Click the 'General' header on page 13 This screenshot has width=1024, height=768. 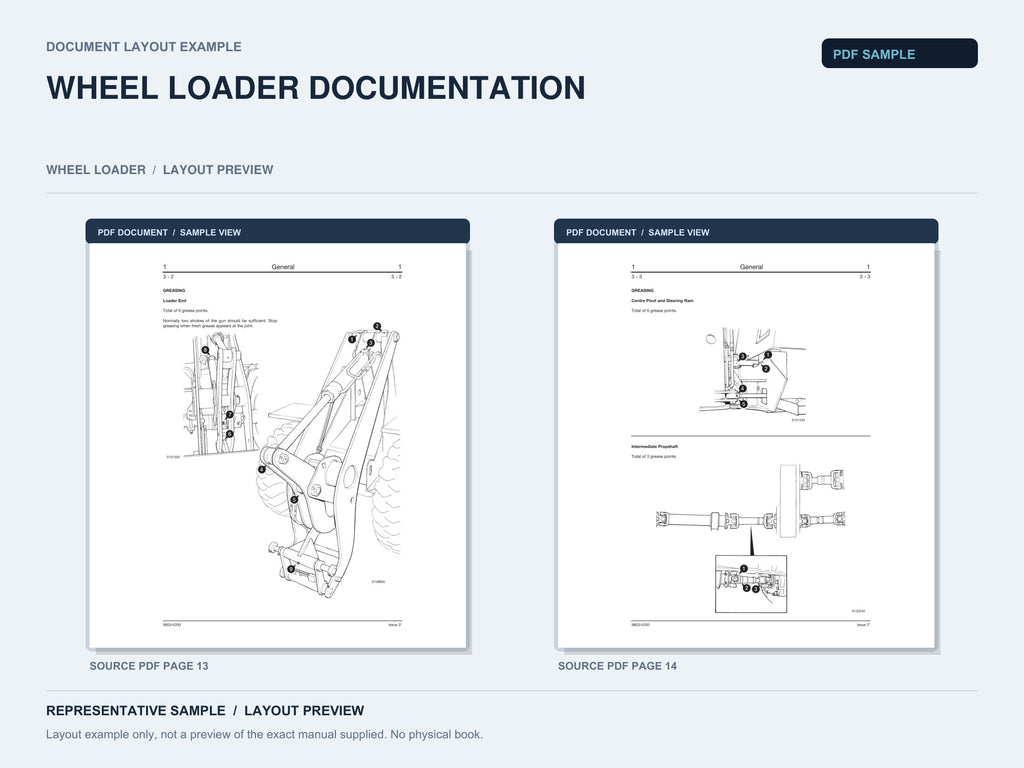pyautogui.click(x=283, y=267)
